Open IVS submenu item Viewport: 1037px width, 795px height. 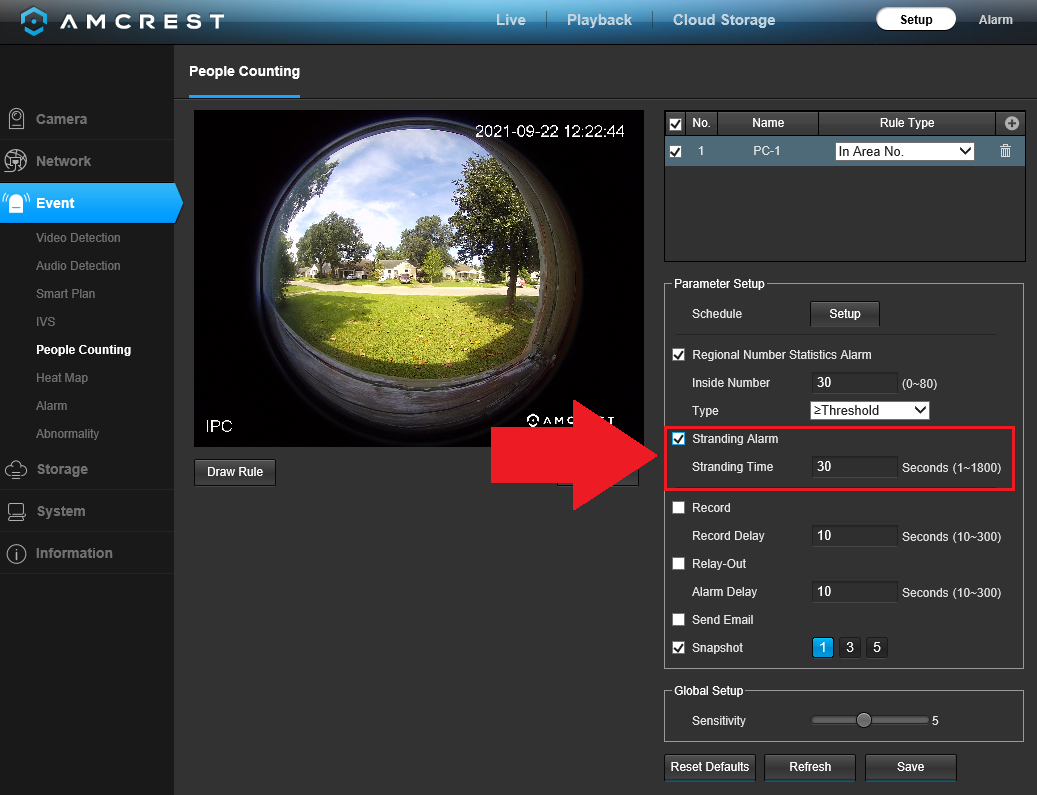[x=46, y=321]
